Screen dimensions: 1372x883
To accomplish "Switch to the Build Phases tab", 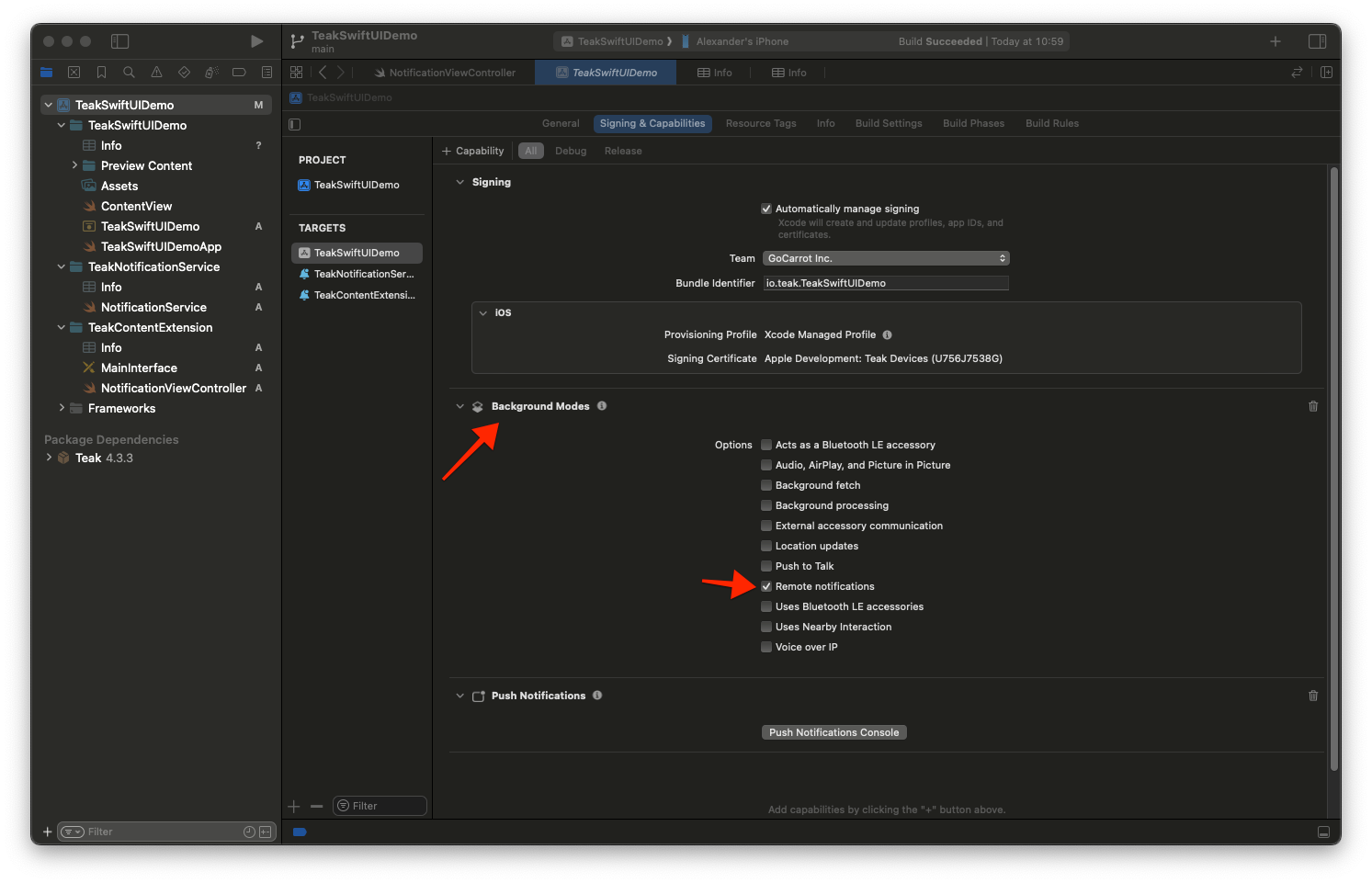I will [973, 123].
